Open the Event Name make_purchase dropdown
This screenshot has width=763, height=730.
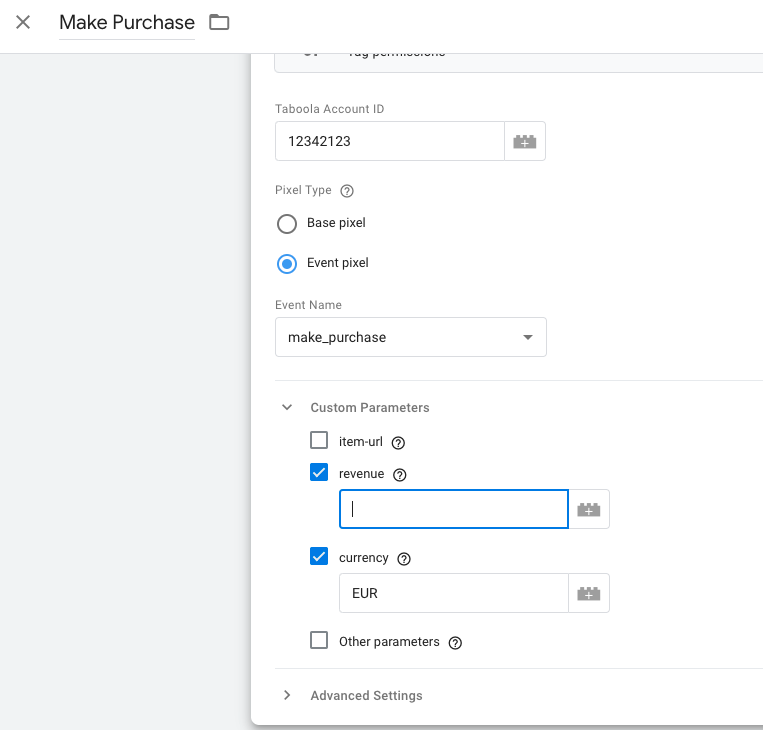pyautogui.click(x=411, y=337)
